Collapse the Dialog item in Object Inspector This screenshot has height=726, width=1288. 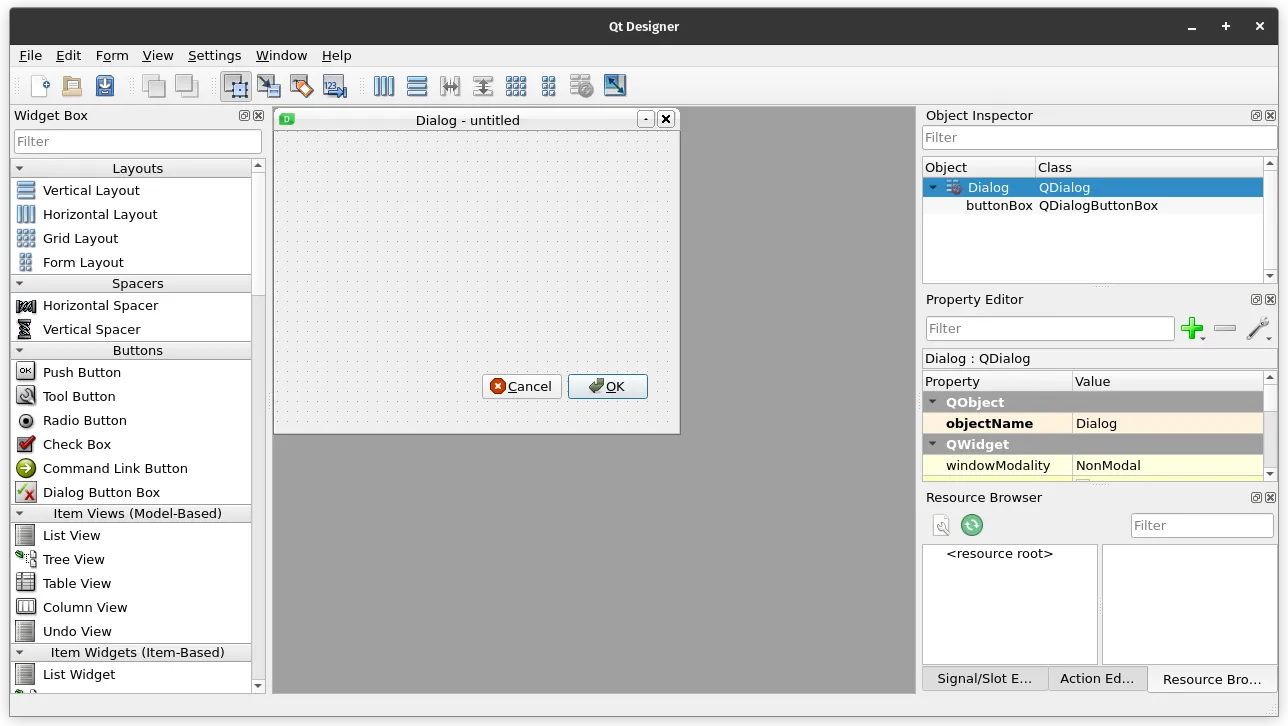pyautogui.click(x=932, y=187)
